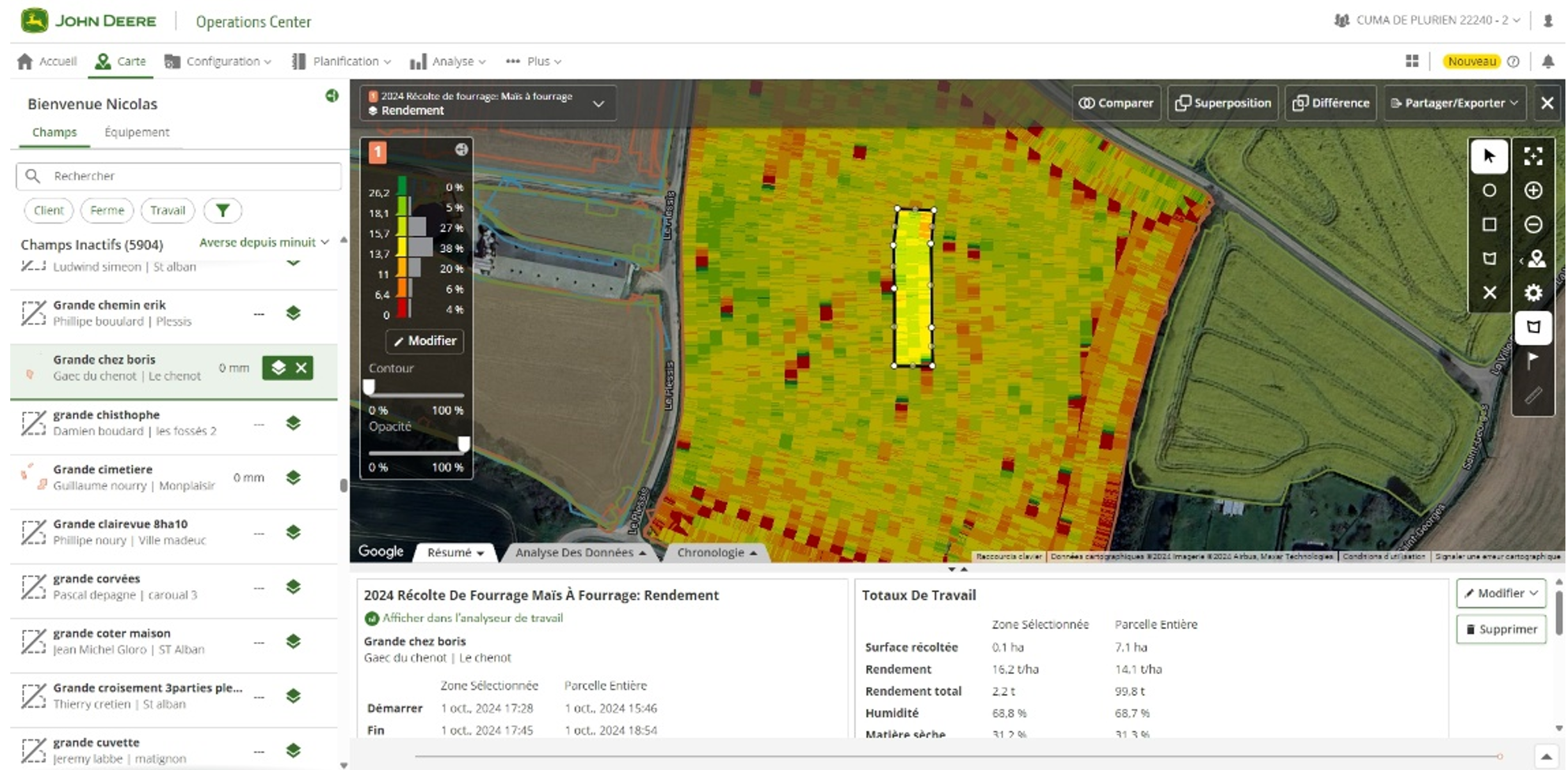Screen dimensions: 1568x770
Task: Expand the Plus menu
Action: click(x=534, y=61)
